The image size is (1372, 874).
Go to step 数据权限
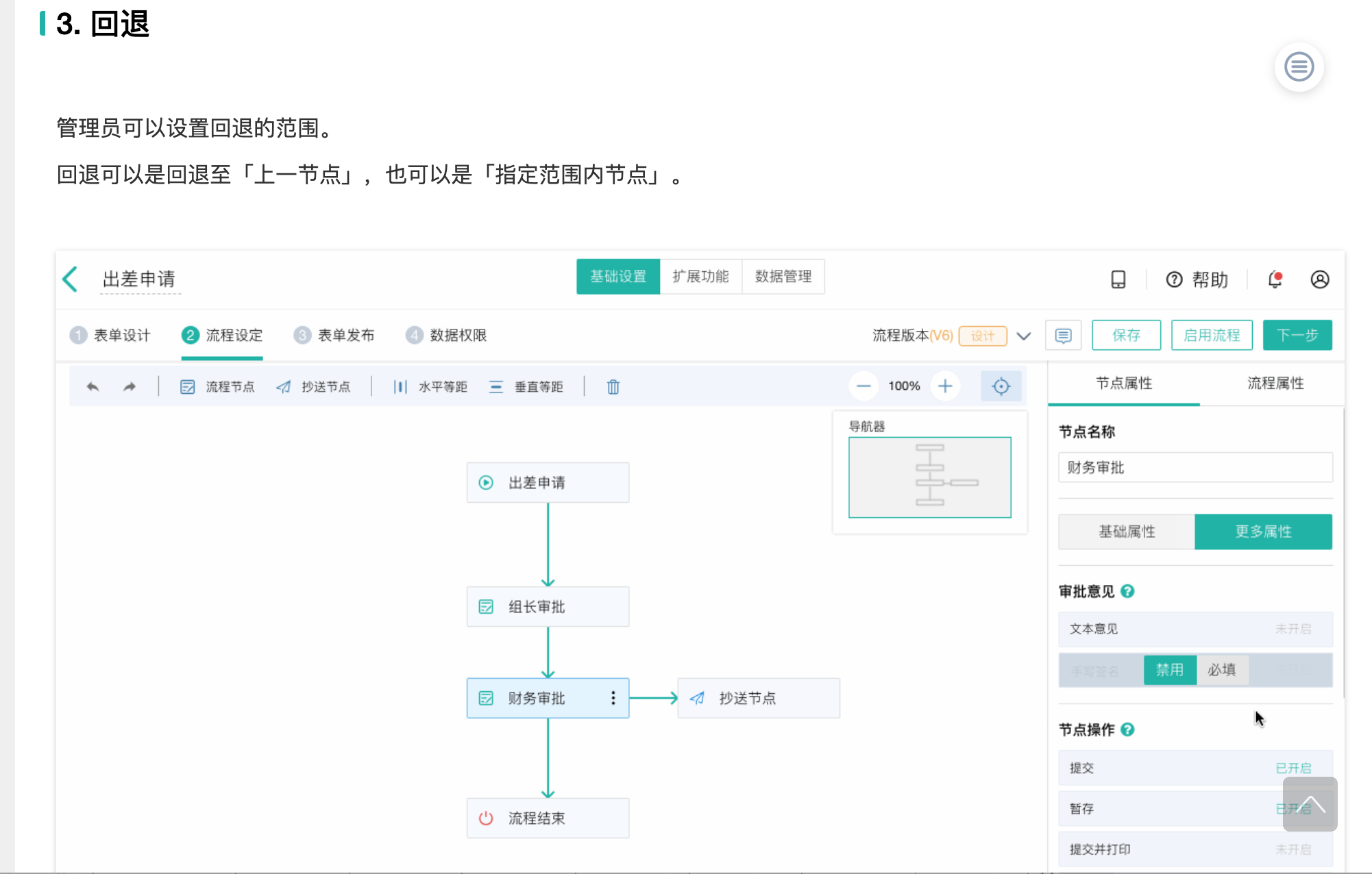pos(446,335)
